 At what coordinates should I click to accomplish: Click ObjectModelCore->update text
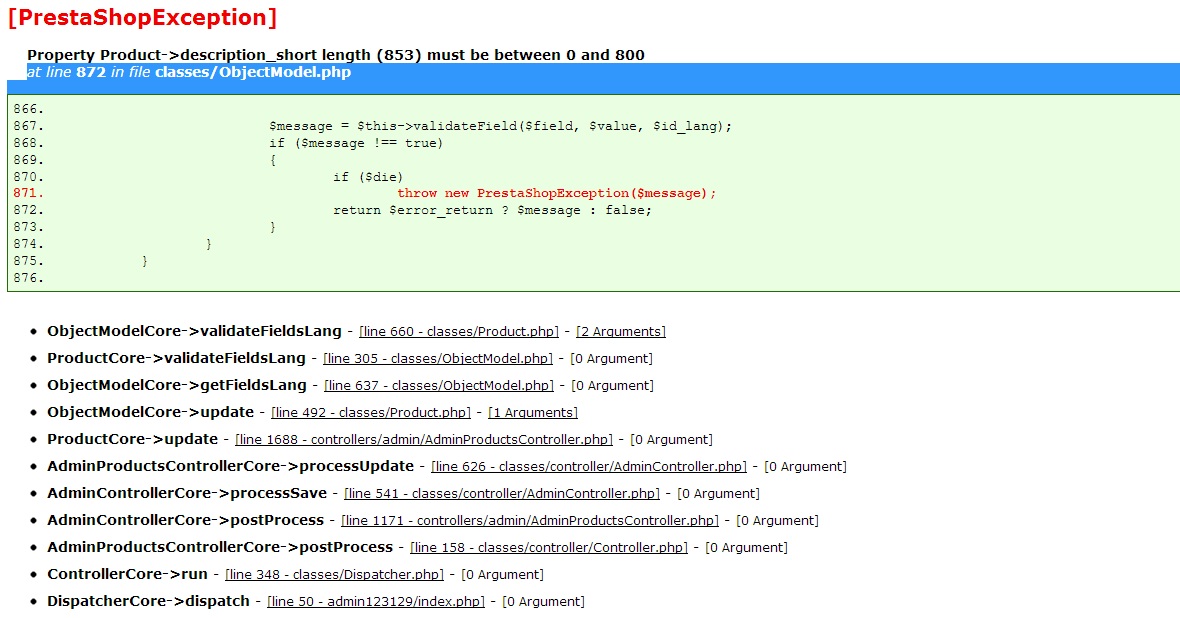[x=151, y=413]
